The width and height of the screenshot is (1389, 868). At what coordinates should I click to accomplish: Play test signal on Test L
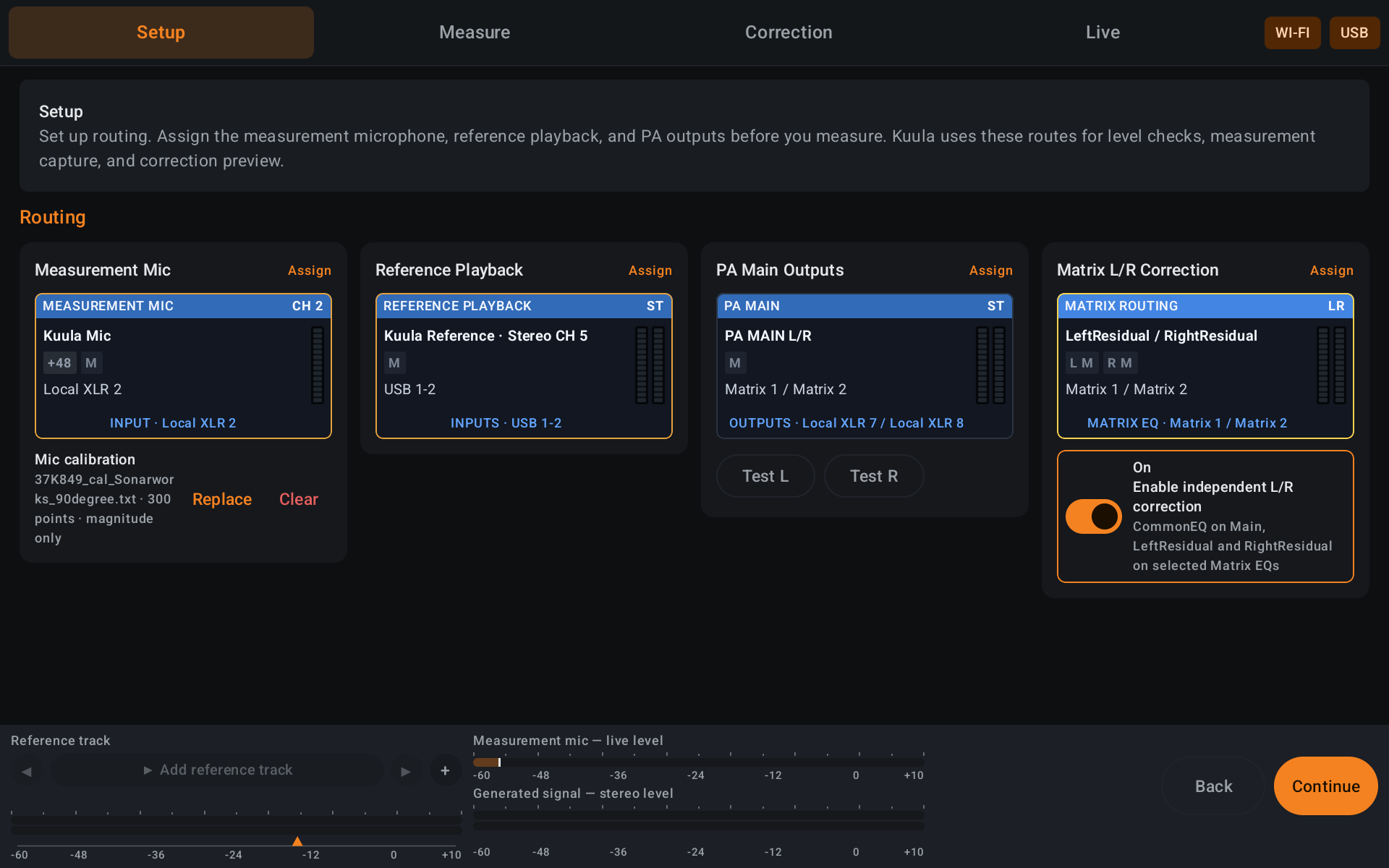click(x=765, y=476)
